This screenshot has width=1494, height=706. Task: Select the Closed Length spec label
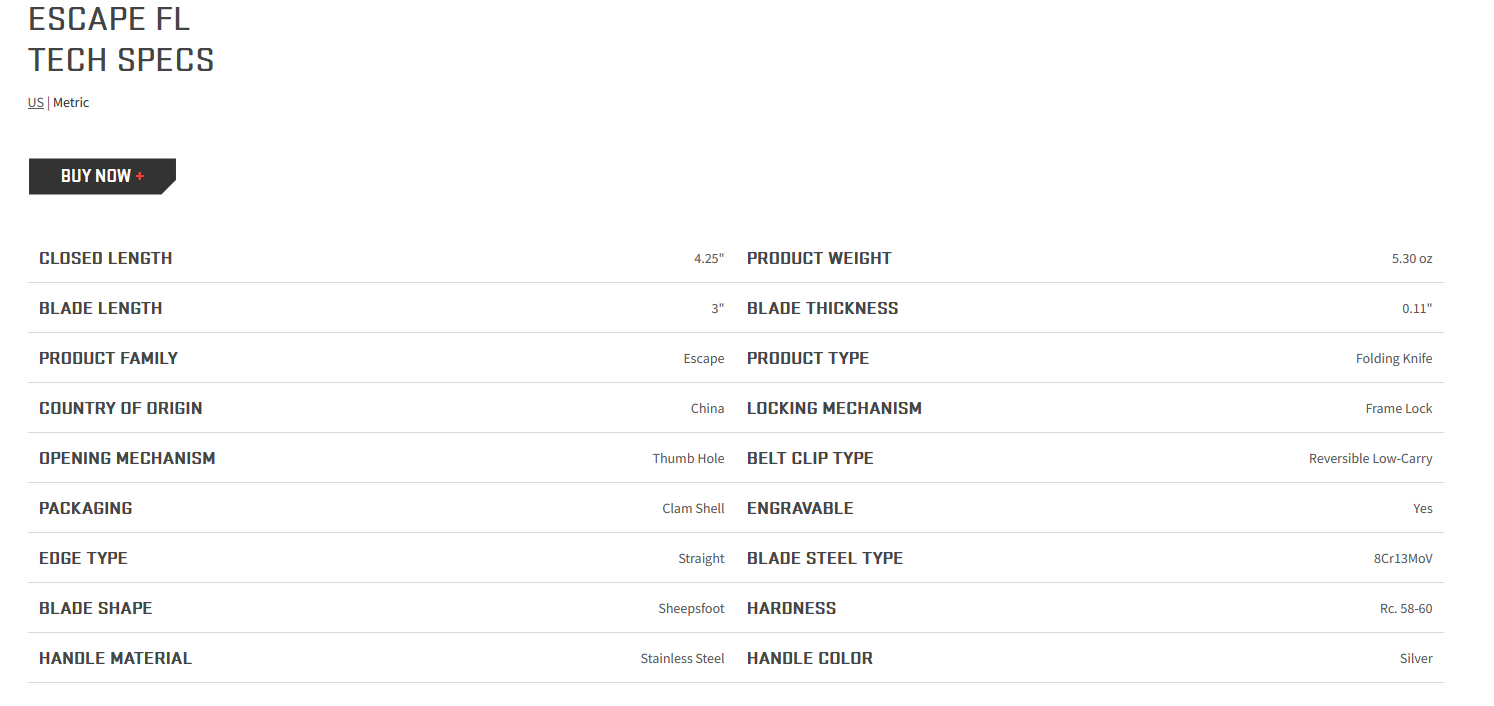coord(105,258)
